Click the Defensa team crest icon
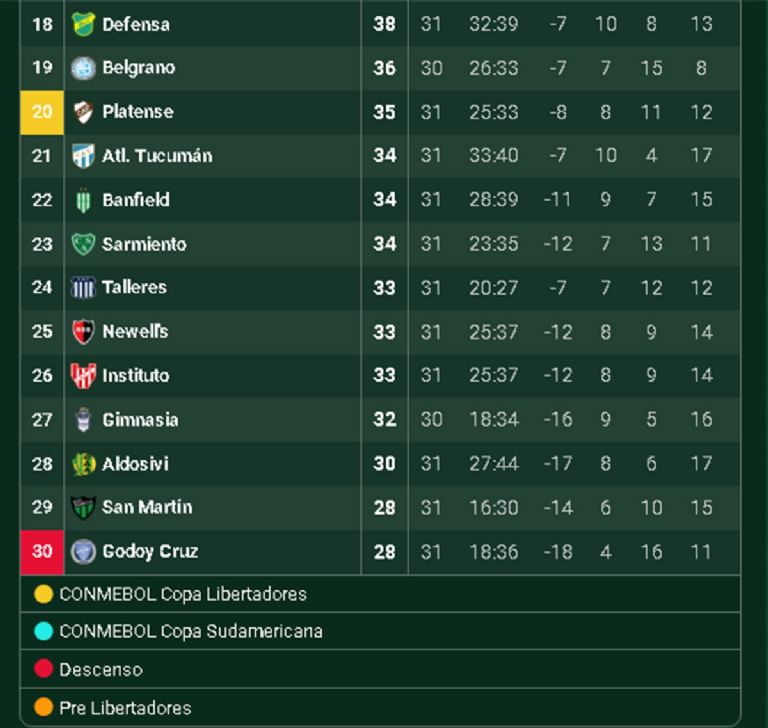The width and height of the screenshot is (768, 728). point(84,24)
